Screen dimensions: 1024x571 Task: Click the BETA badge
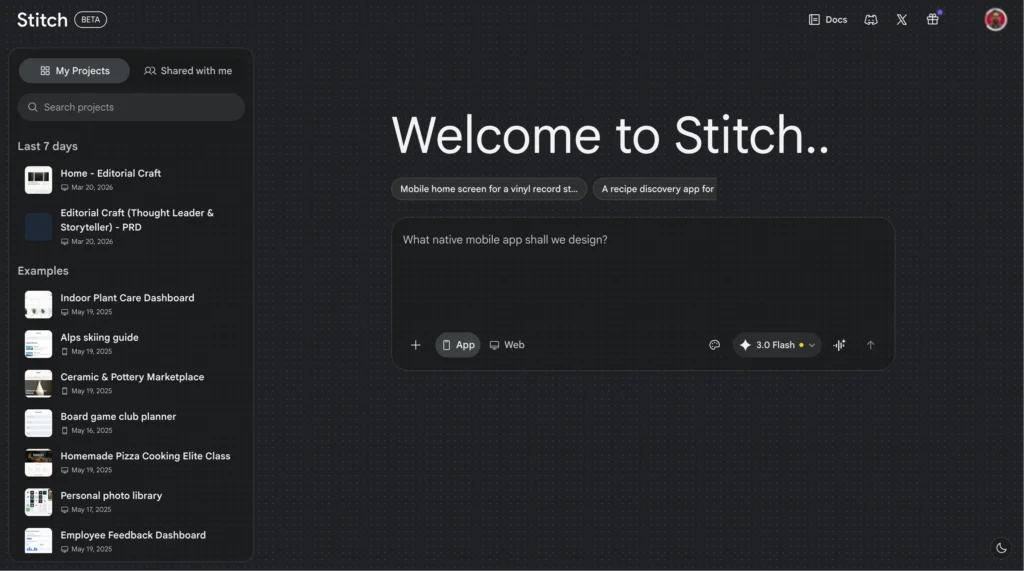click(x=90, y=20)
